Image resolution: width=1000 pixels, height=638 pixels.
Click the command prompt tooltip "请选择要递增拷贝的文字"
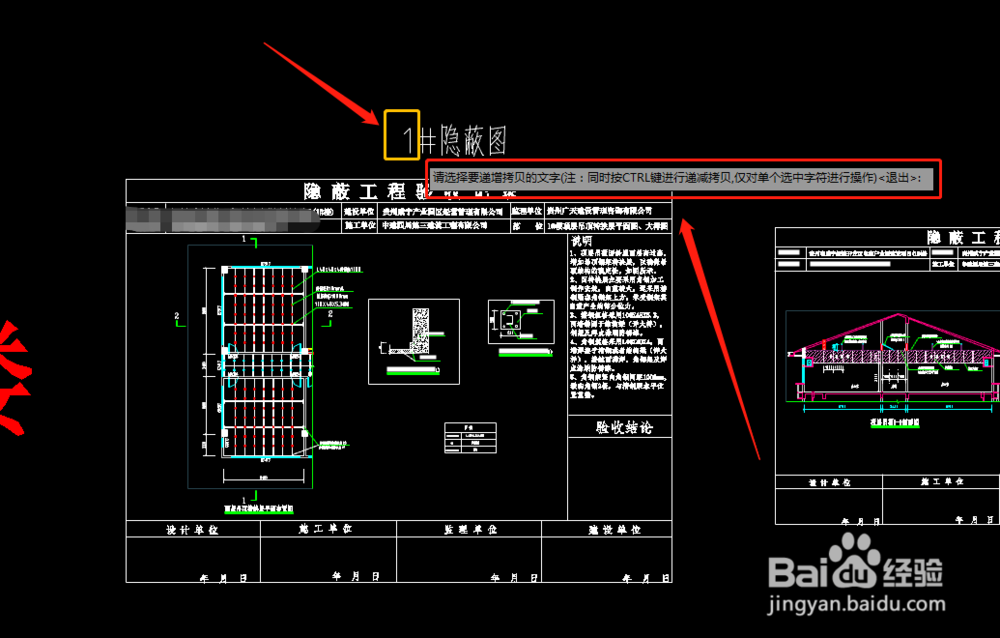tap(682, 178)
